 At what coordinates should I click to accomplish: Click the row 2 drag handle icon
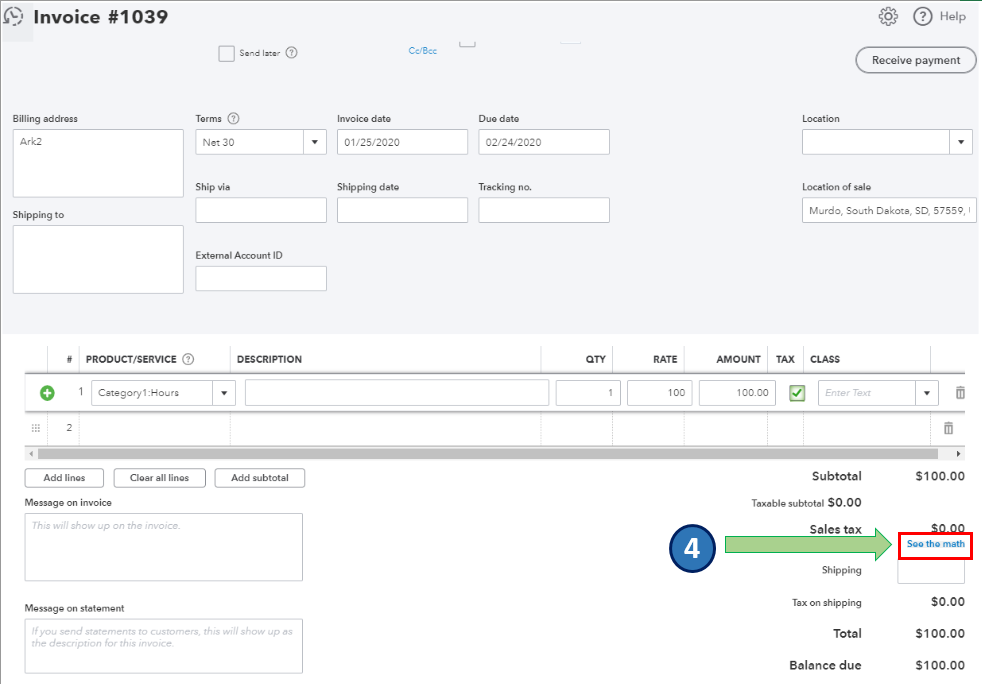(x=36, y=428)
